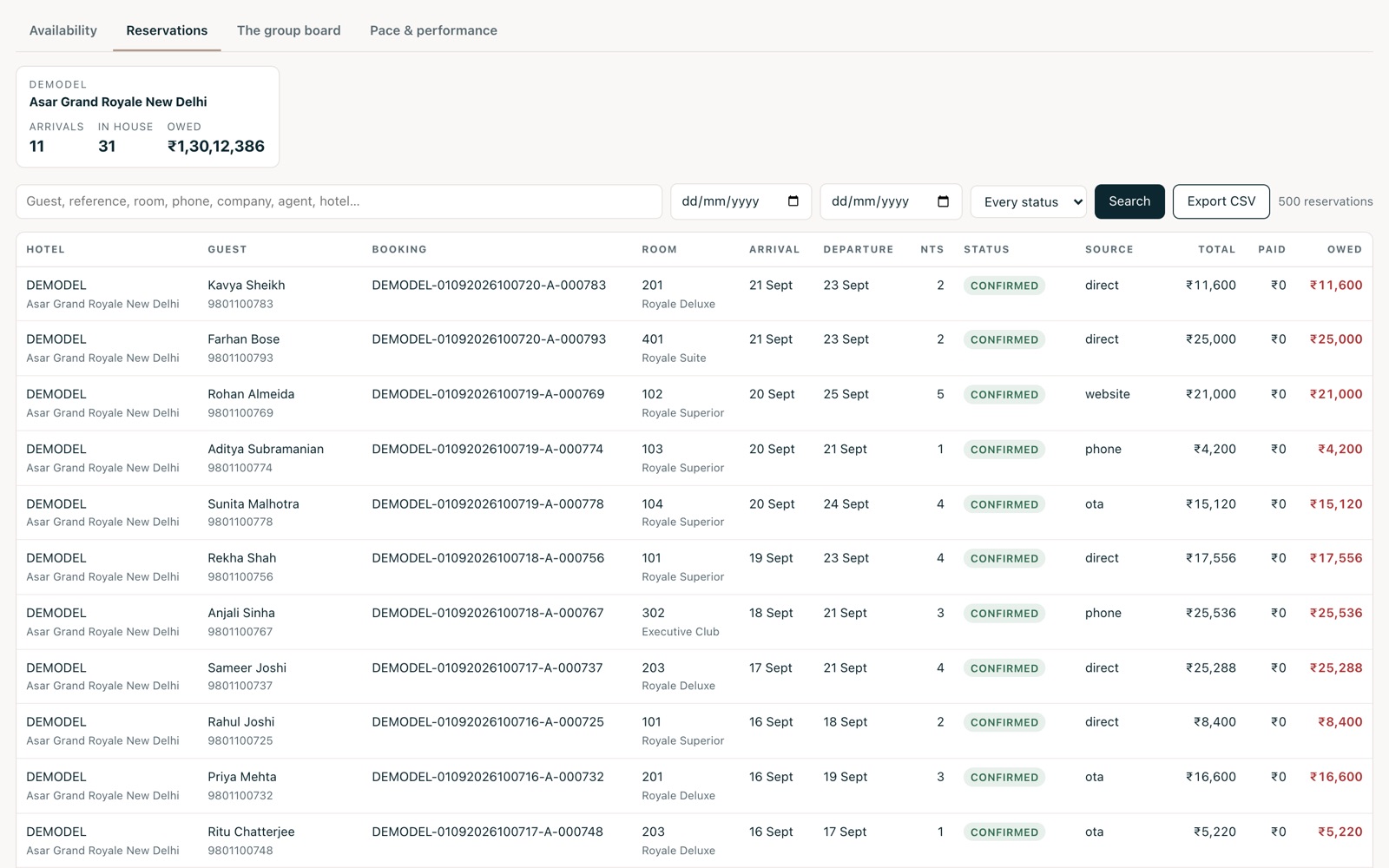Select guest name Ritu Chatterjee

click(251, 832)
